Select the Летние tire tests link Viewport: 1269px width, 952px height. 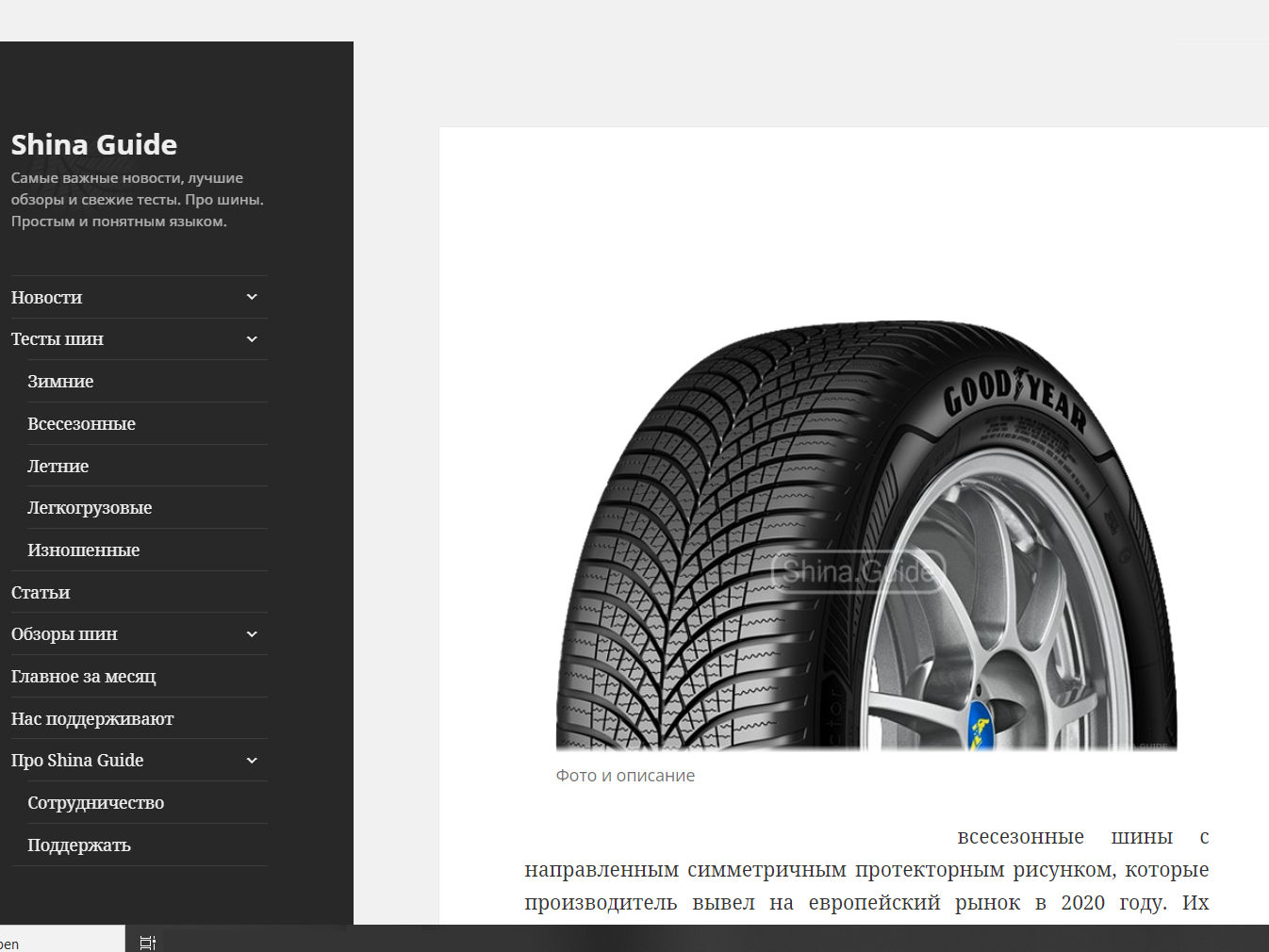(58, 467)
